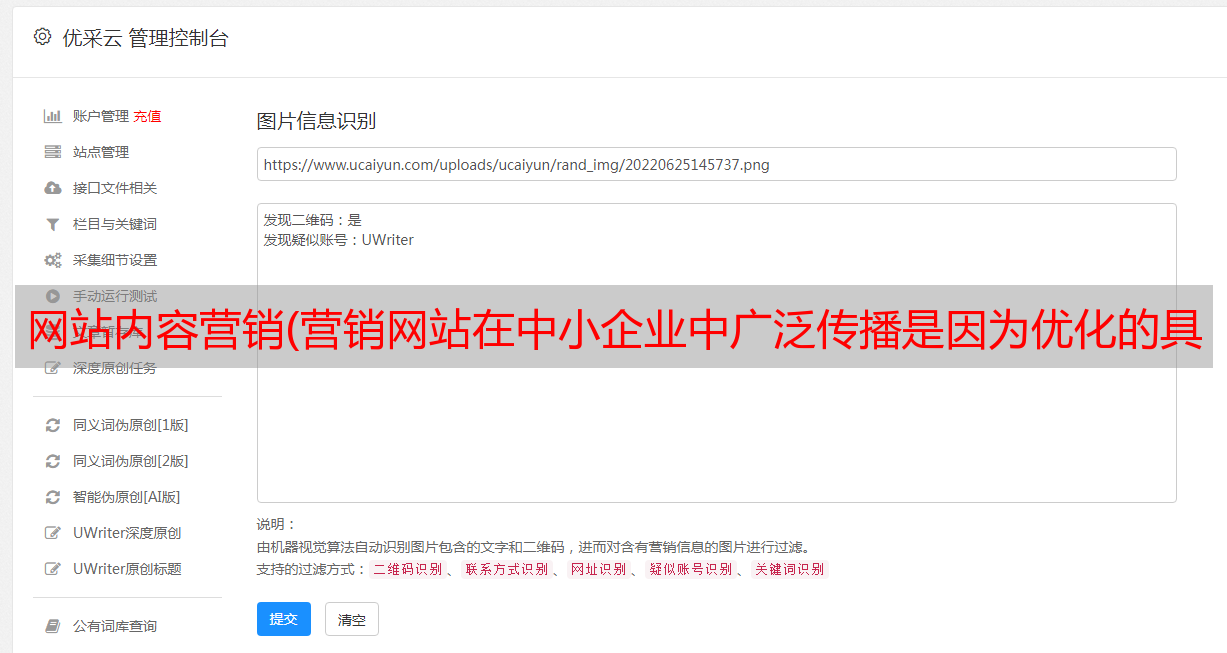The image size is (1227, 653).
Task: Open 栏目与关键词 in the sidebar
Action: pos(115,224)
